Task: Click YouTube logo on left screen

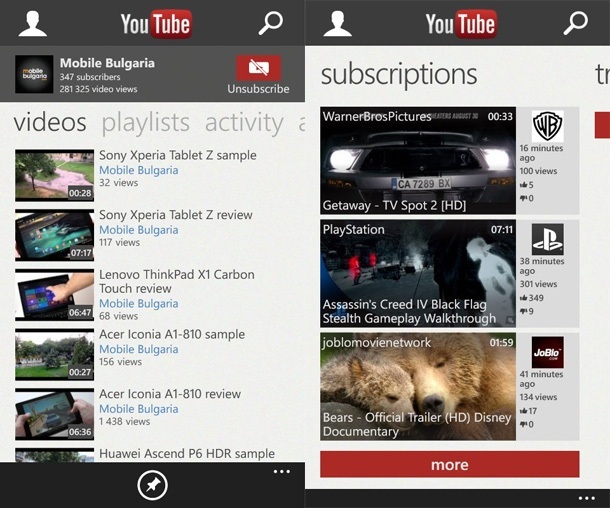Action: tap(156, 24)
